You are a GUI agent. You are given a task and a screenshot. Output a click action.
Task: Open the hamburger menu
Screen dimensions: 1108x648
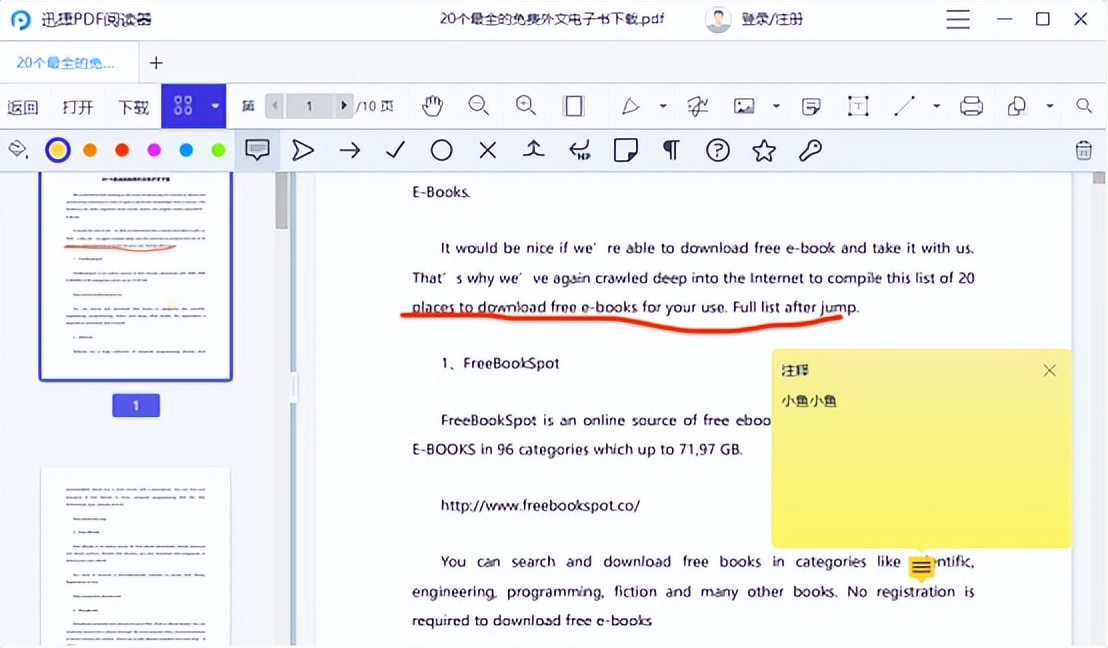tap(957, 19)
